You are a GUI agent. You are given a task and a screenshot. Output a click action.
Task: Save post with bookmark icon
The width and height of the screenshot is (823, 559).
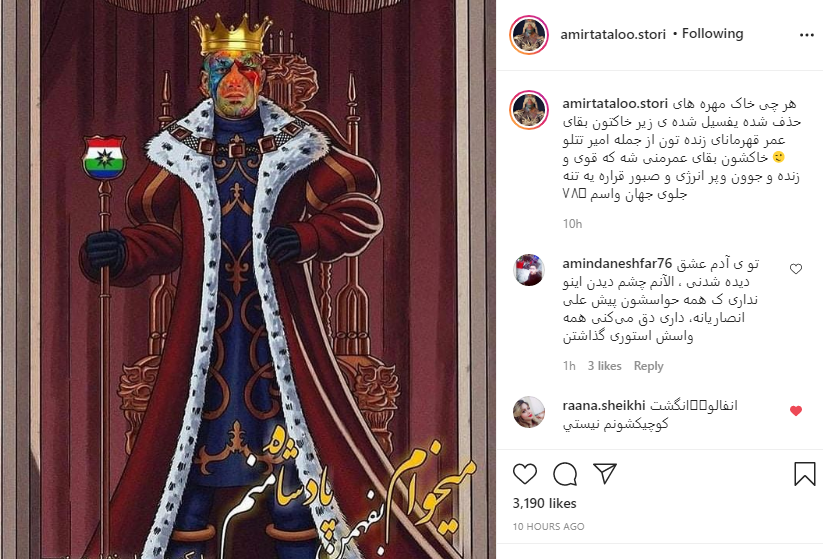805,473
